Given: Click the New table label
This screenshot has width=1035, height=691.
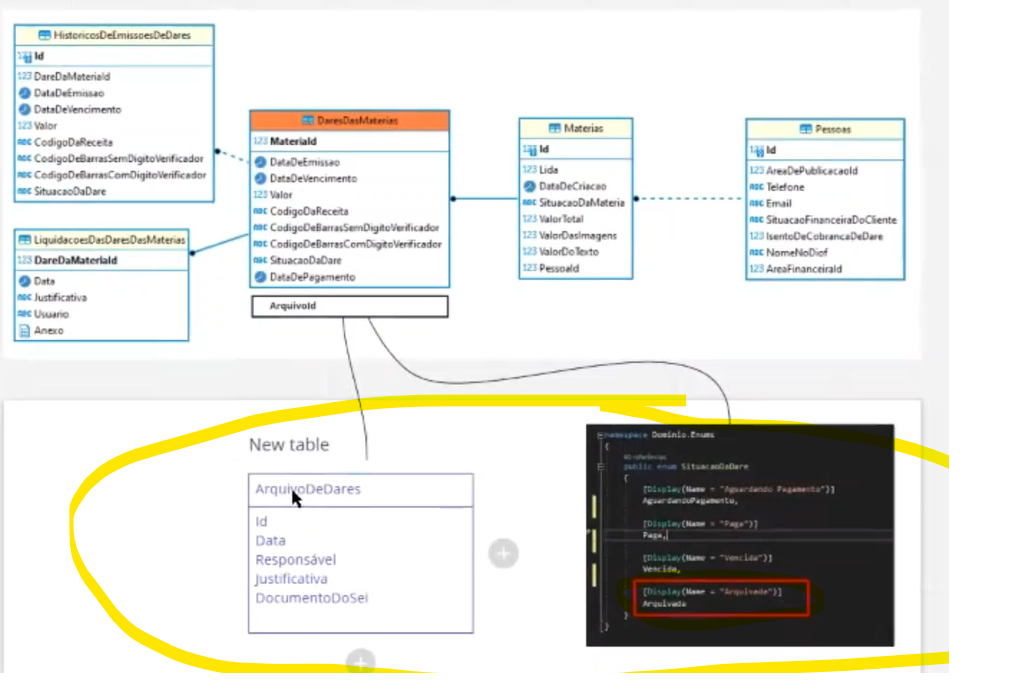Looking at the screenshot, I should point(289,445).
